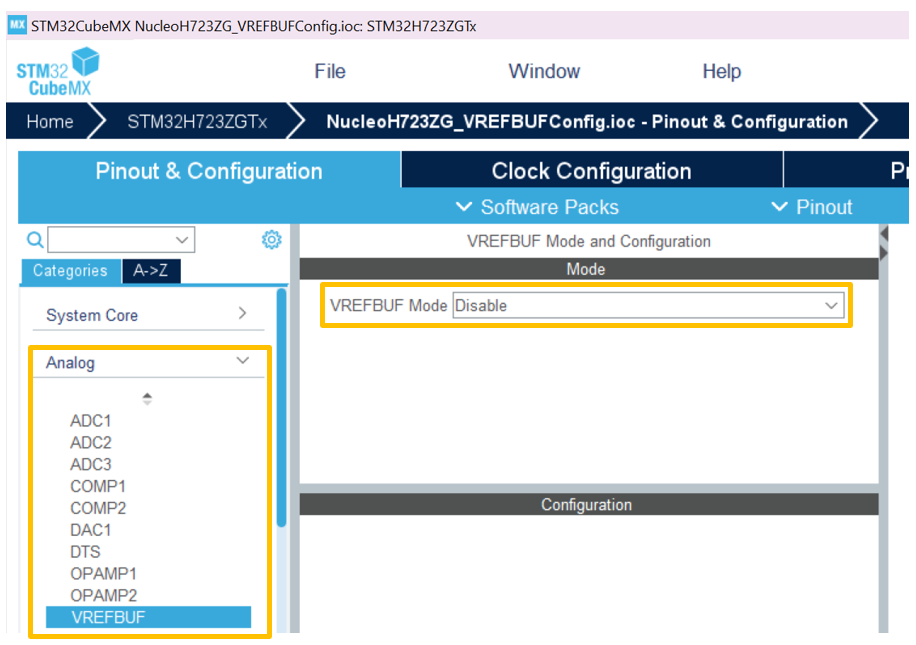Switch to Clock Configuration tab
Image resolution: width=916 pixels, height=645 pixels.
[x=591, y=171]
